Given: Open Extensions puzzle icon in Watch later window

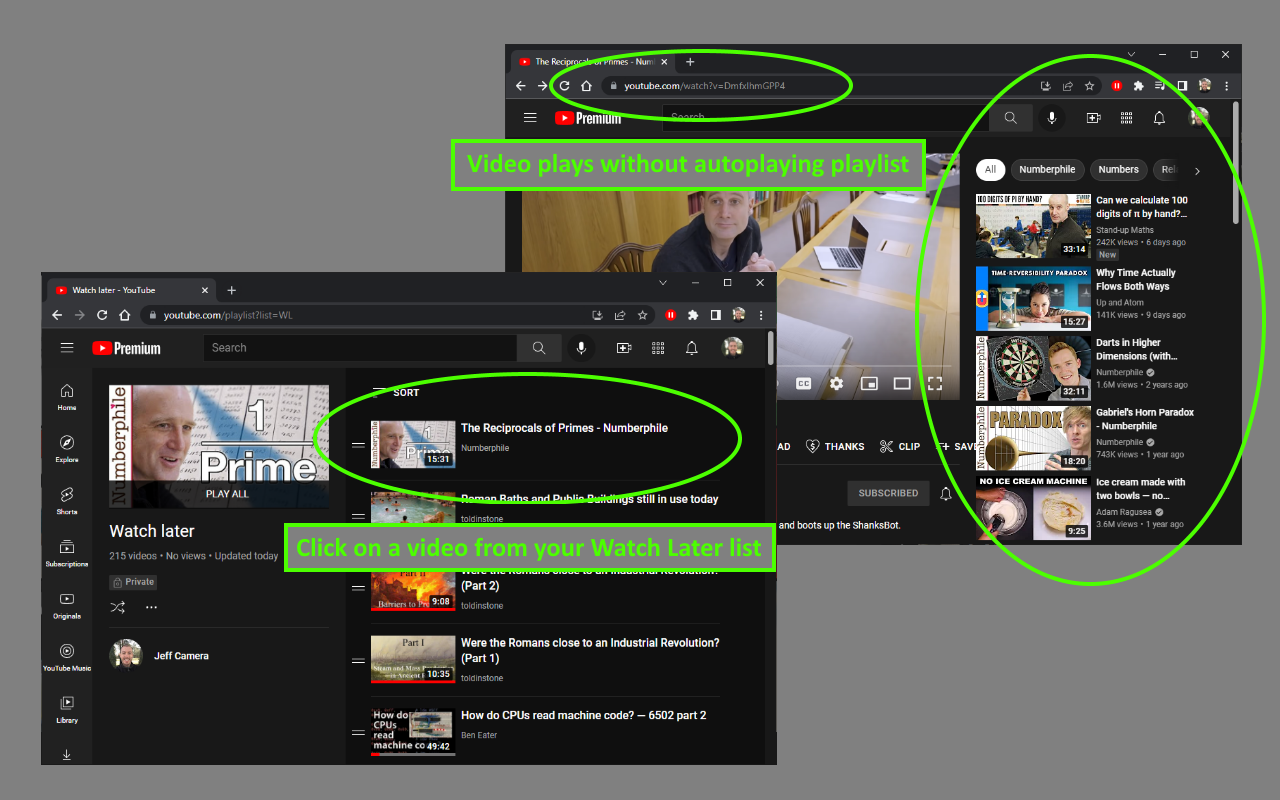Looking at the screenshot, I should (x=693, y=315).
